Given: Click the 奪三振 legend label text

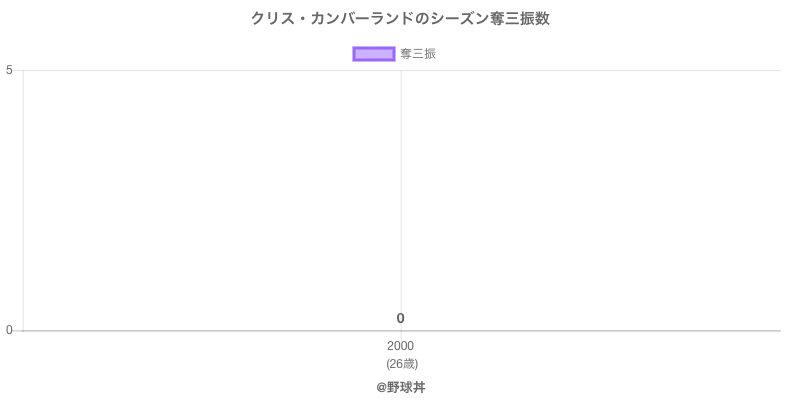Looking at the screenshot, I should coord(418,54).
